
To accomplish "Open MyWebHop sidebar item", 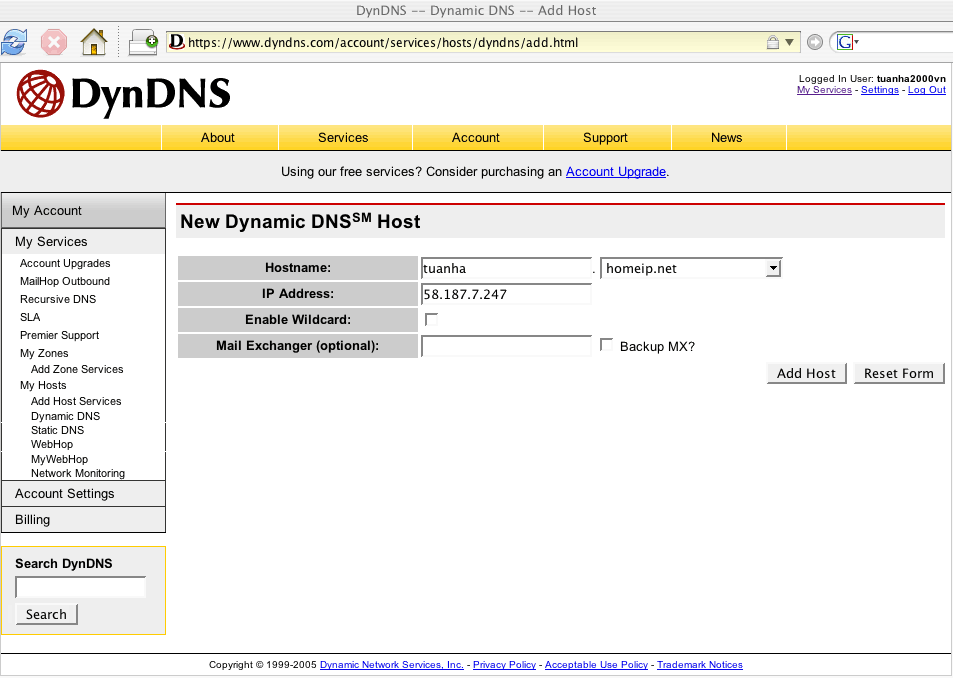I will tap(60, 459).
